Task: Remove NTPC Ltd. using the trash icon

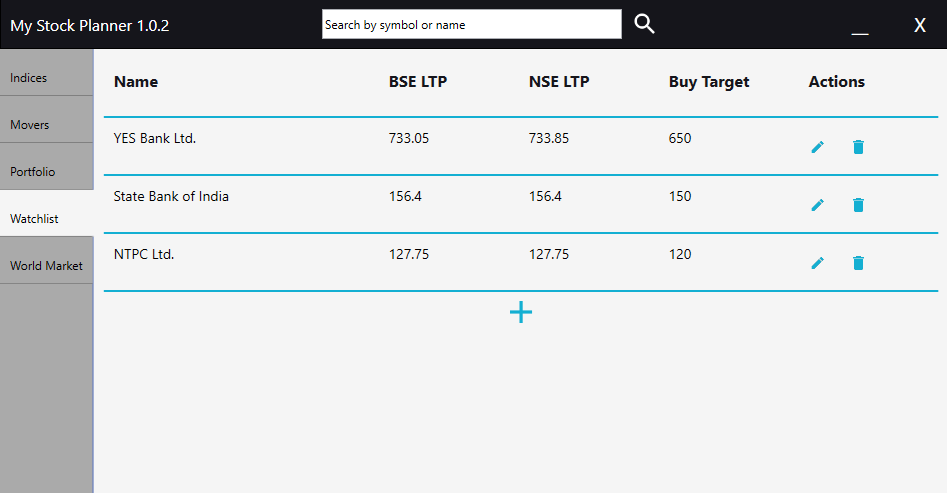Action: [858, 263]
